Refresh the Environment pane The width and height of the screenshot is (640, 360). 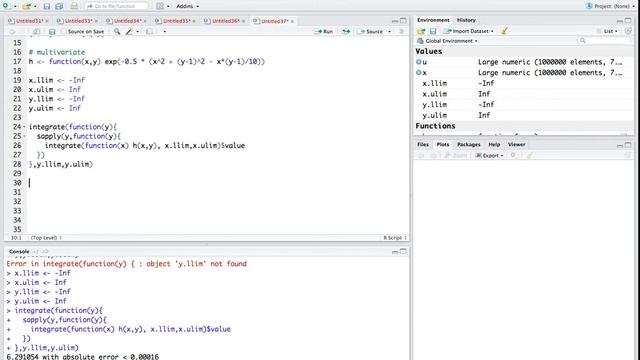[628, 31]
